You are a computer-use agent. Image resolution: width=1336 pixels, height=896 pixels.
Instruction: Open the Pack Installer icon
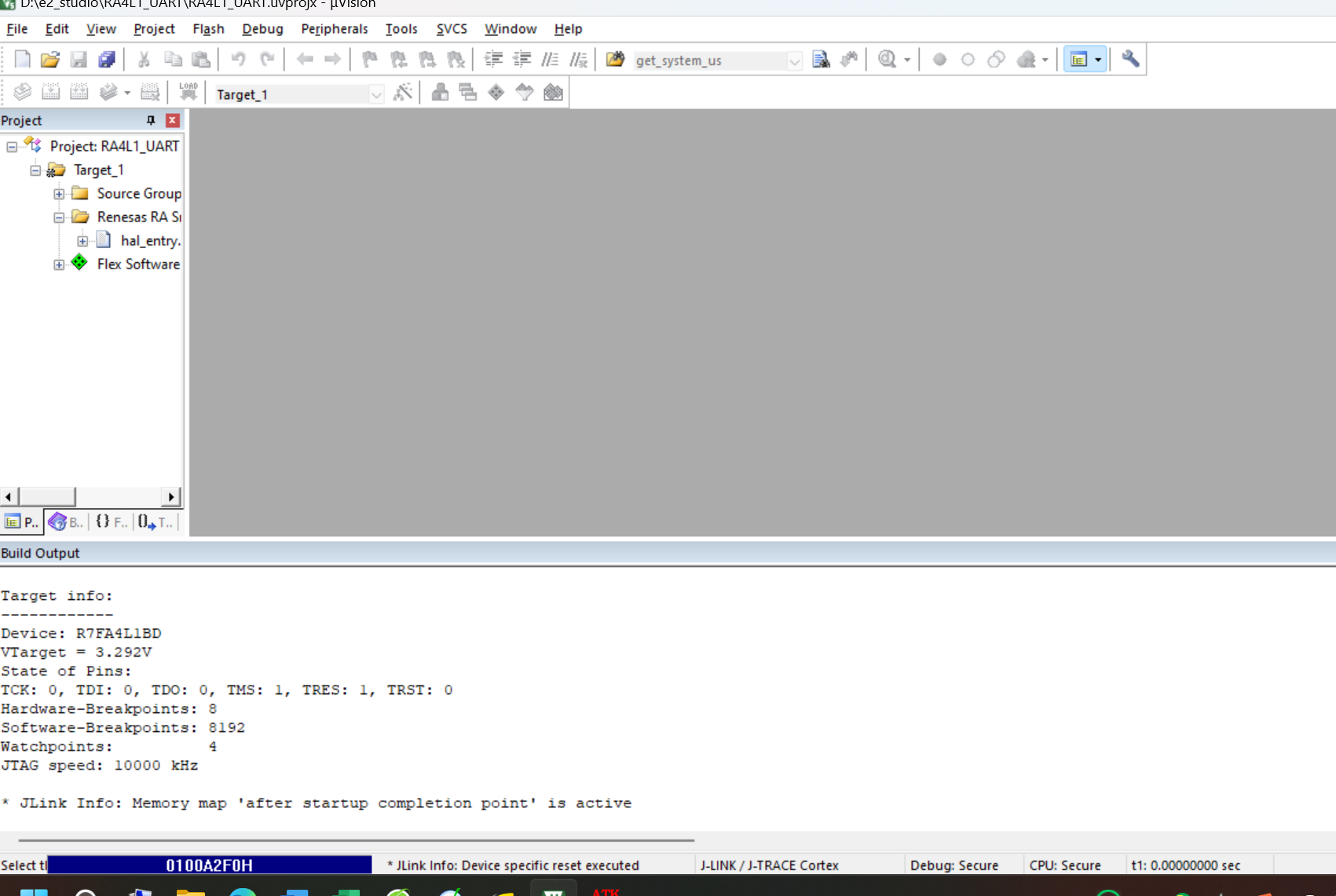click(x=553, y=93)
